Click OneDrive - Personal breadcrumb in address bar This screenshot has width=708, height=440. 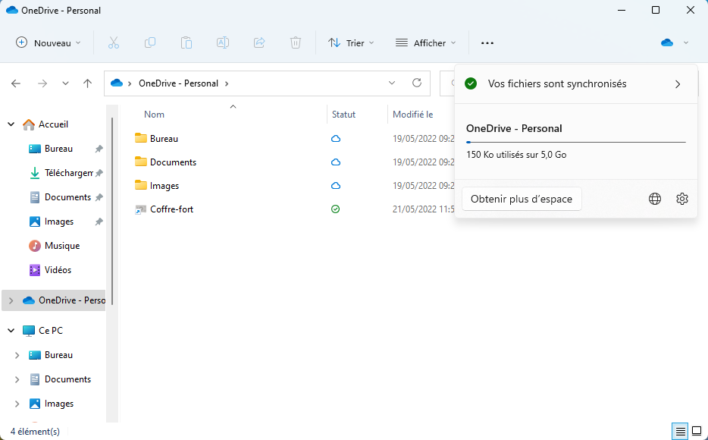(x=178, y=84)
